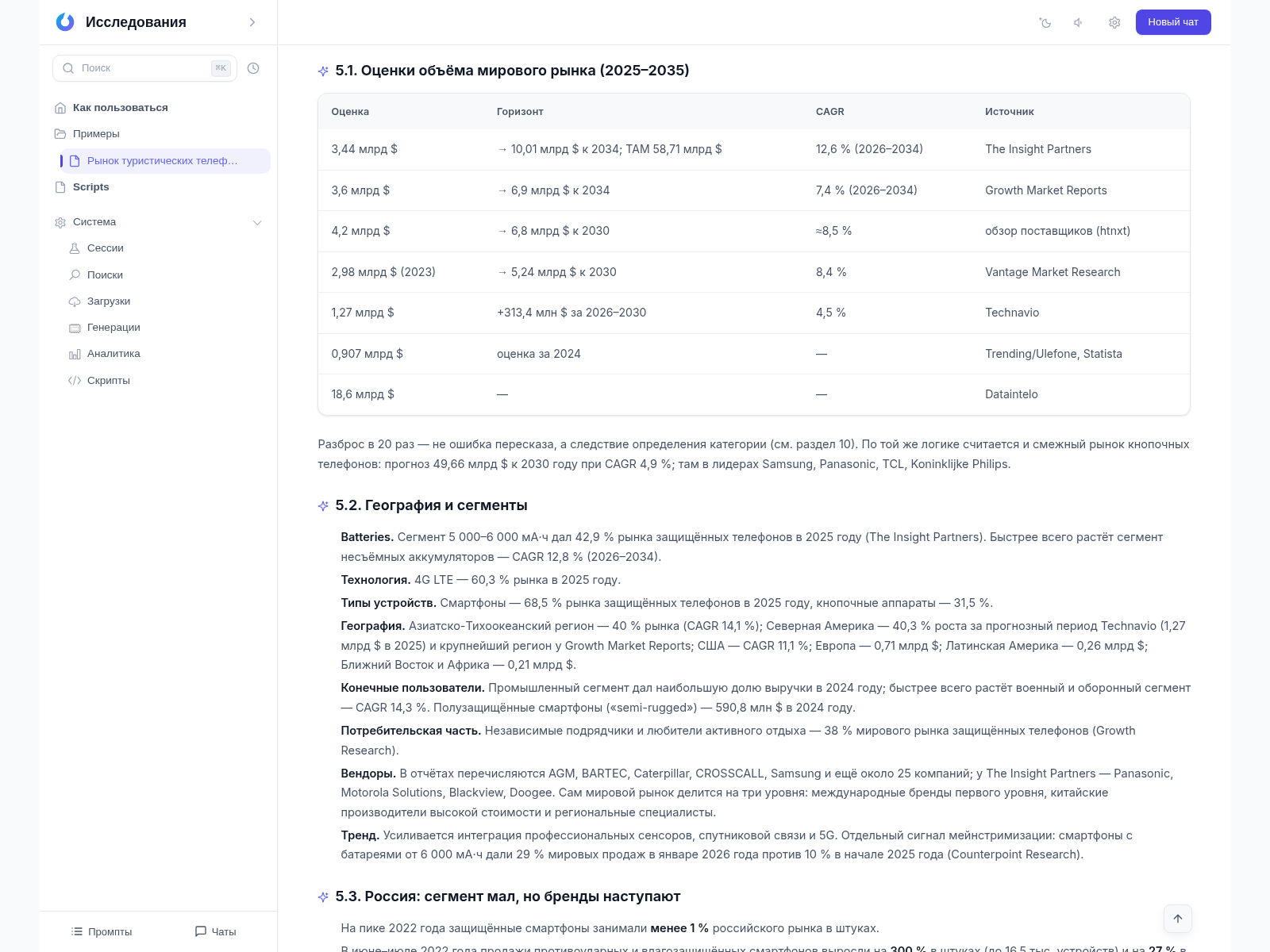Toggle dark mode with the moon icon
Screen dimensions: 1270x952
1045,22
